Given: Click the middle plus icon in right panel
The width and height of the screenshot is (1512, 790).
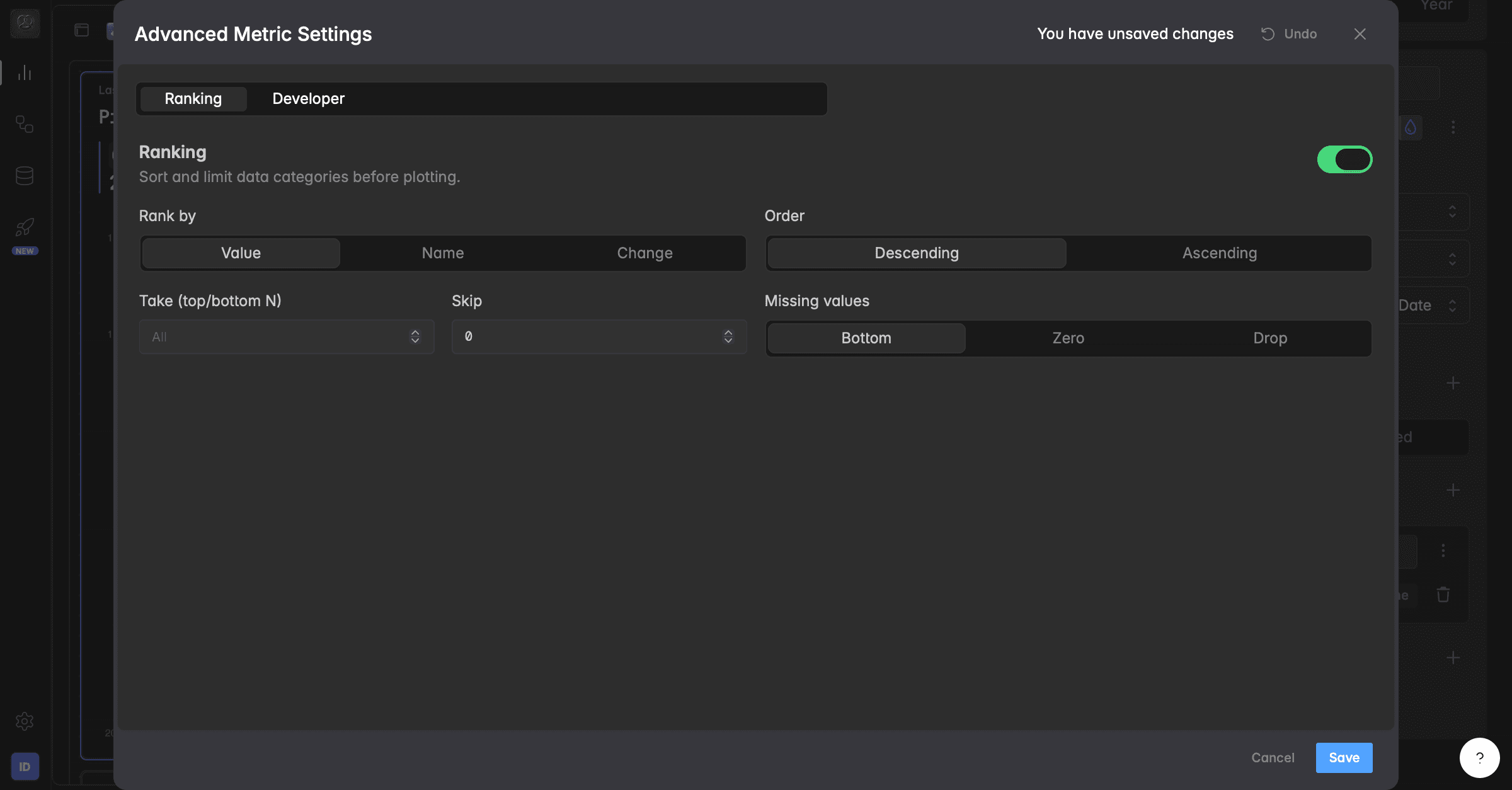Looking at the screenshot, I should [1453, 490].
